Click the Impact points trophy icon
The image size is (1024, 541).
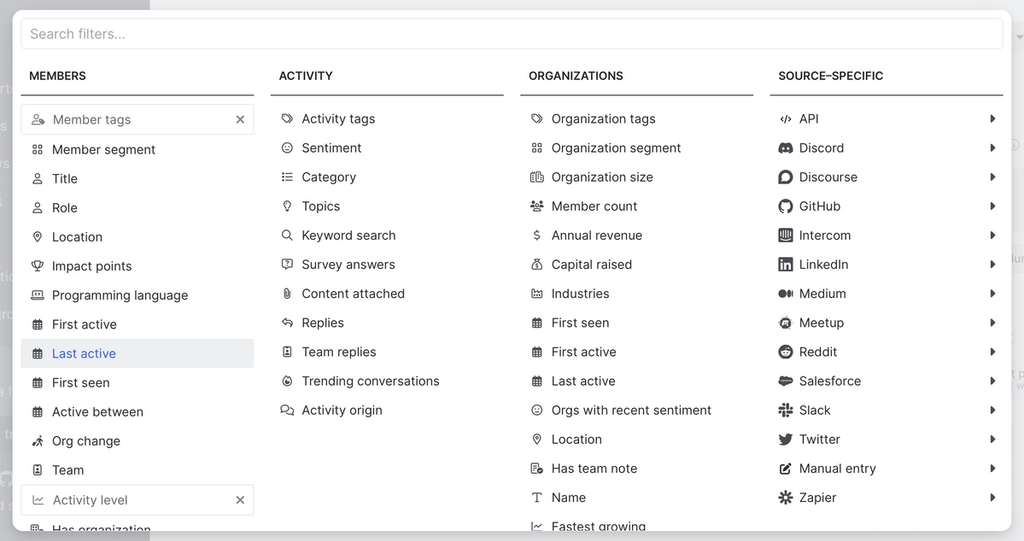point(38,266)
